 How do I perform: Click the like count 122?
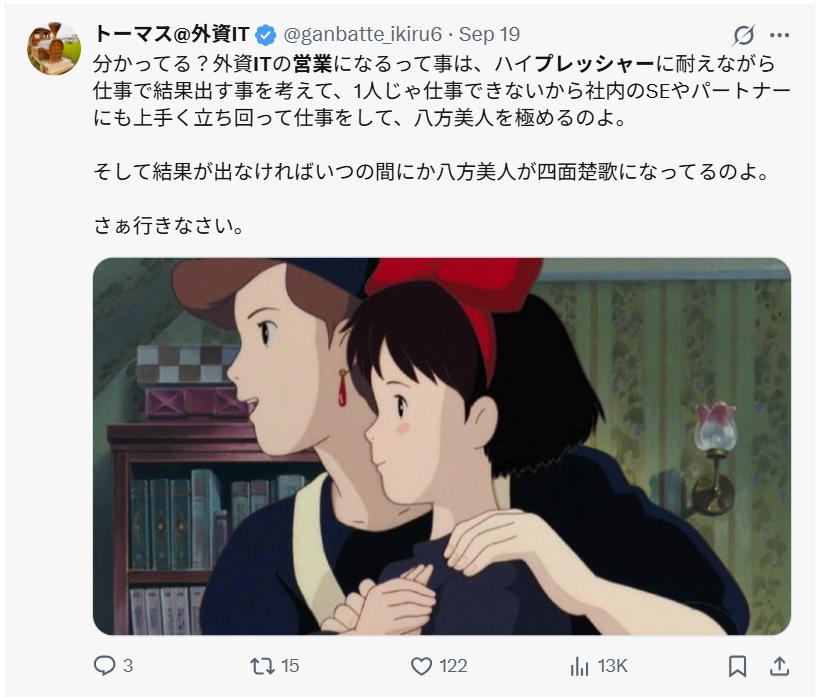(453, 666)
